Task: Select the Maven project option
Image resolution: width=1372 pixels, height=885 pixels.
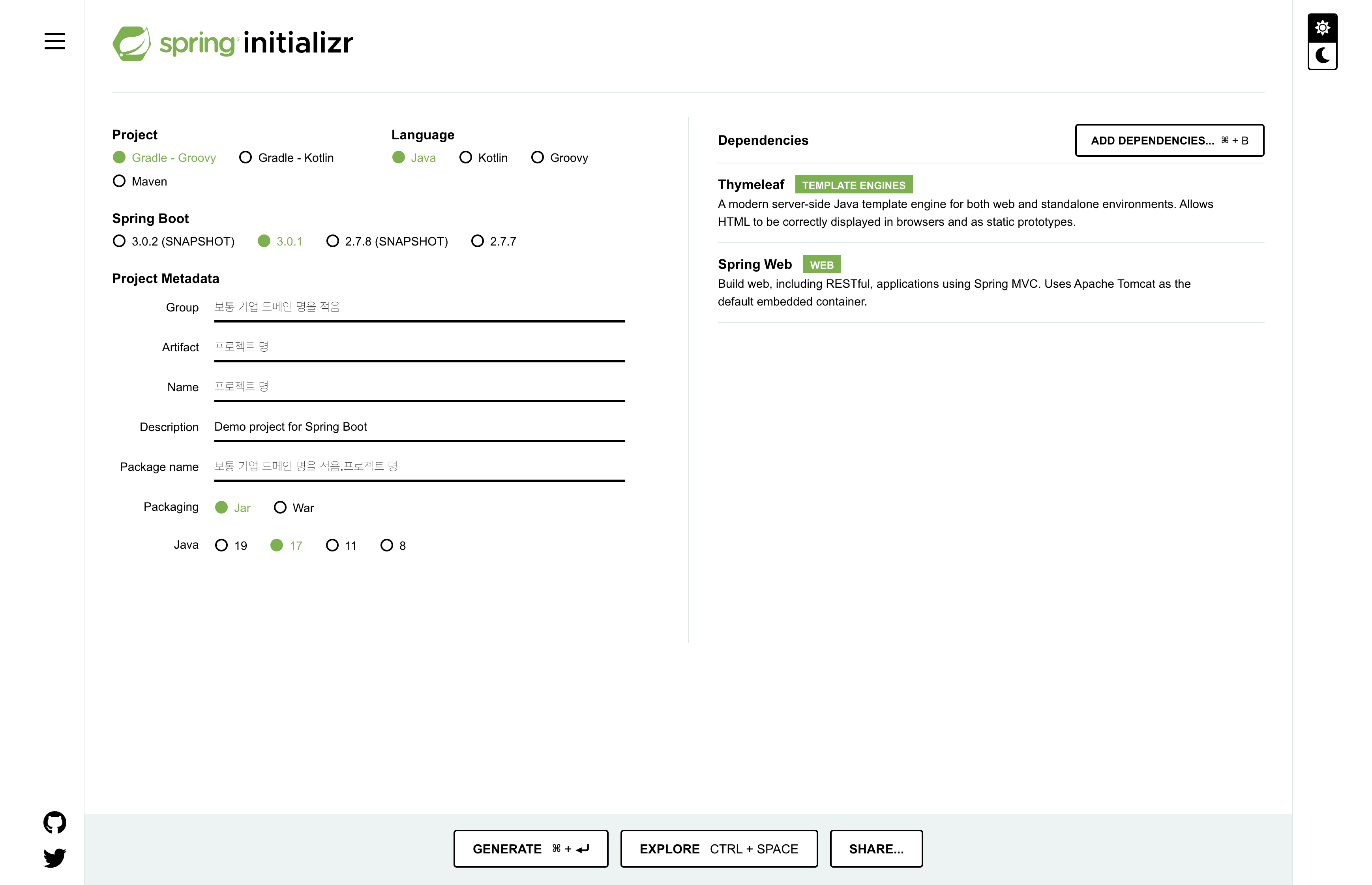Action: pyautogui.click(x=119, y=182)
